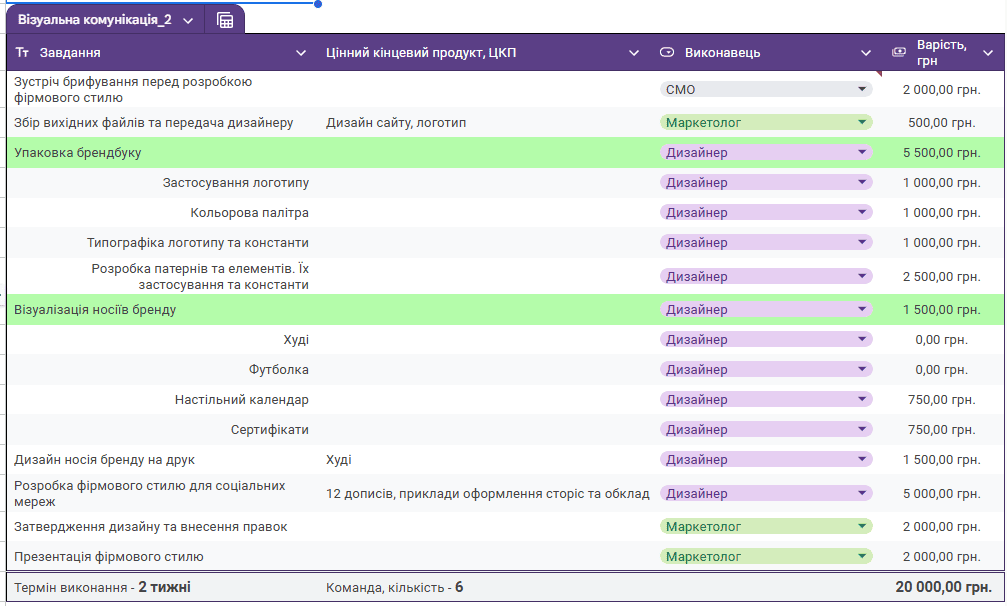Click the dropdown-type icon beside Виконавець header

coord(667,53)
